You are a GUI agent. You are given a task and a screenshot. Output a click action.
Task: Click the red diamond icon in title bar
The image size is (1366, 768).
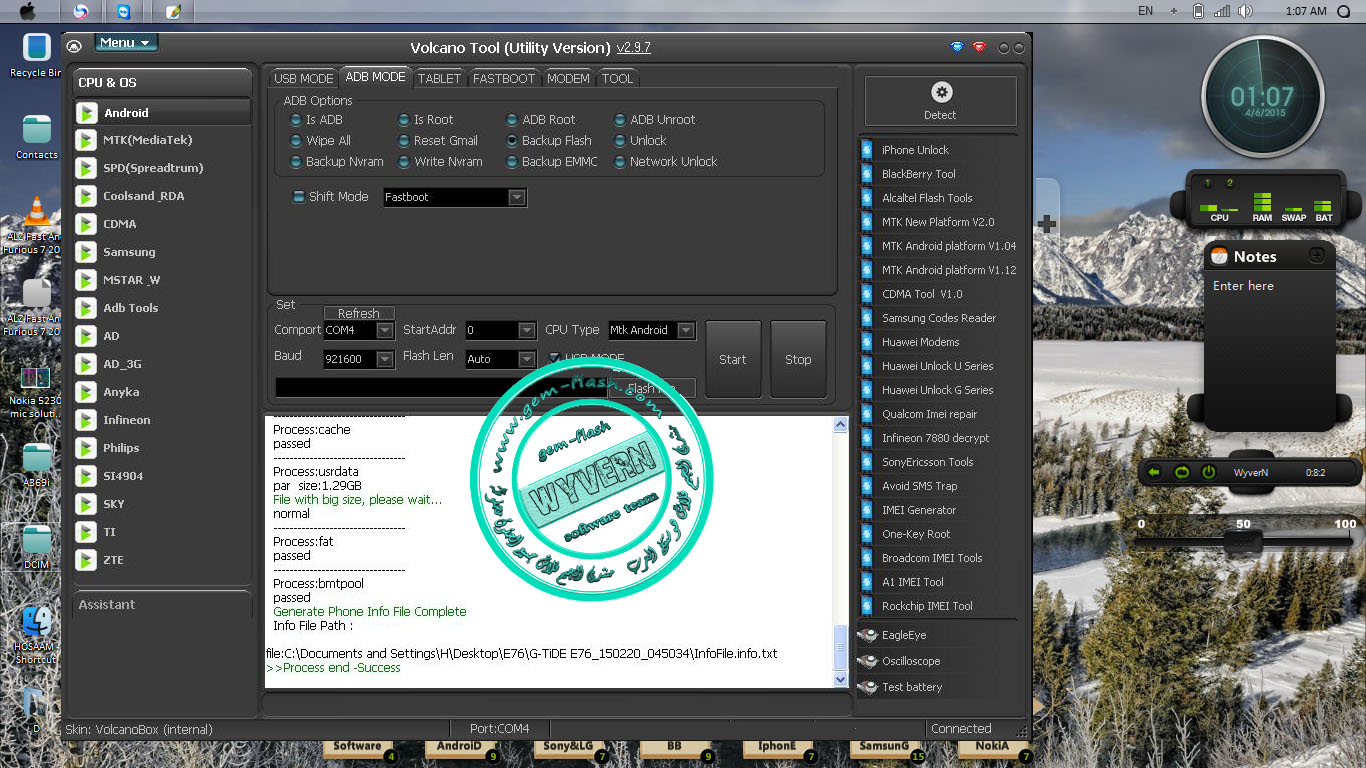pos(979,47)
